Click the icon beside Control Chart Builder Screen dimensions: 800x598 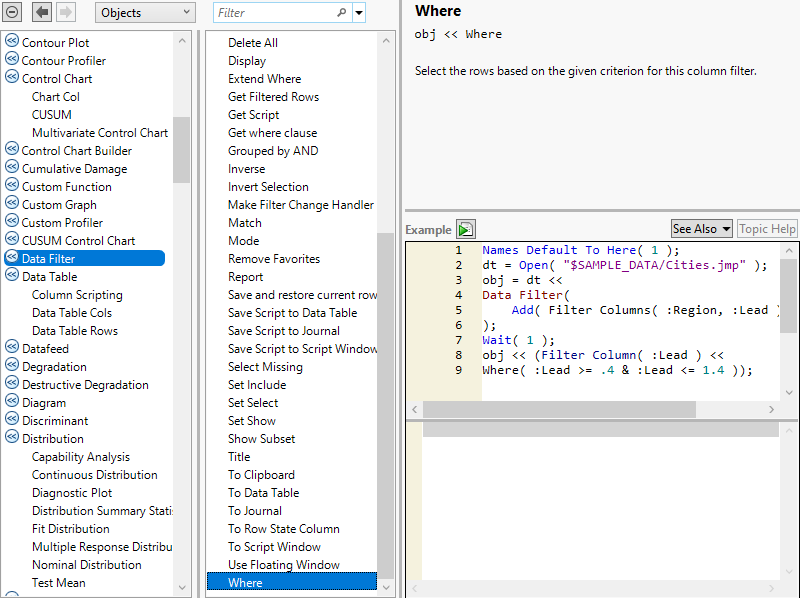12,149
